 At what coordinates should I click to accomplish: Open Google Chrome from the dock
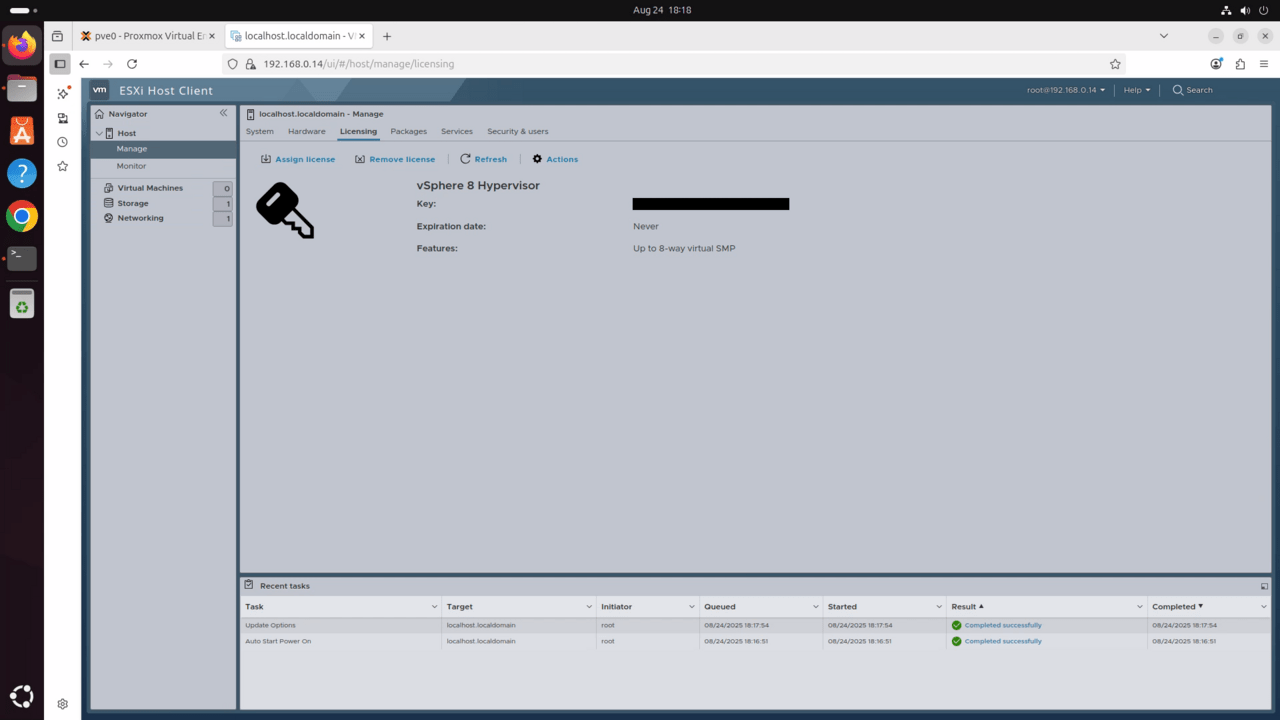[22, 215]
